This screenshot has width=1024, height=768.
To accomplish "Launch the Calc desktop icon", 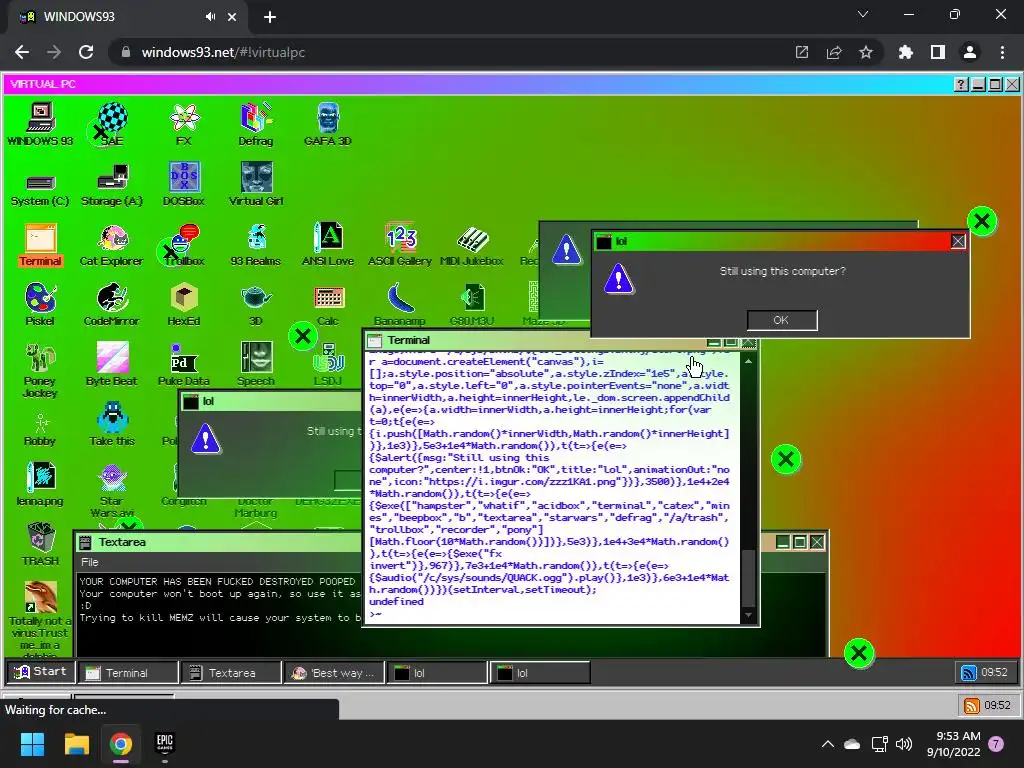I will pos(328,306).
